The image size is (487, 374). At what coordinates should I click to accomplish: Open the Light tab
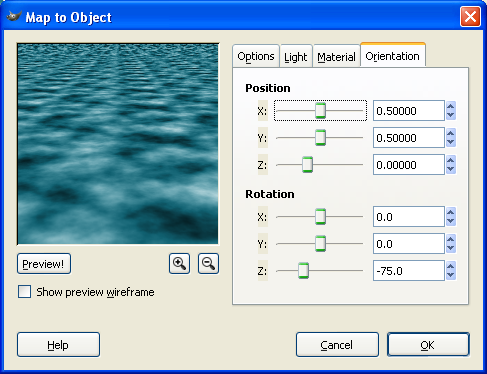[296, 57]
